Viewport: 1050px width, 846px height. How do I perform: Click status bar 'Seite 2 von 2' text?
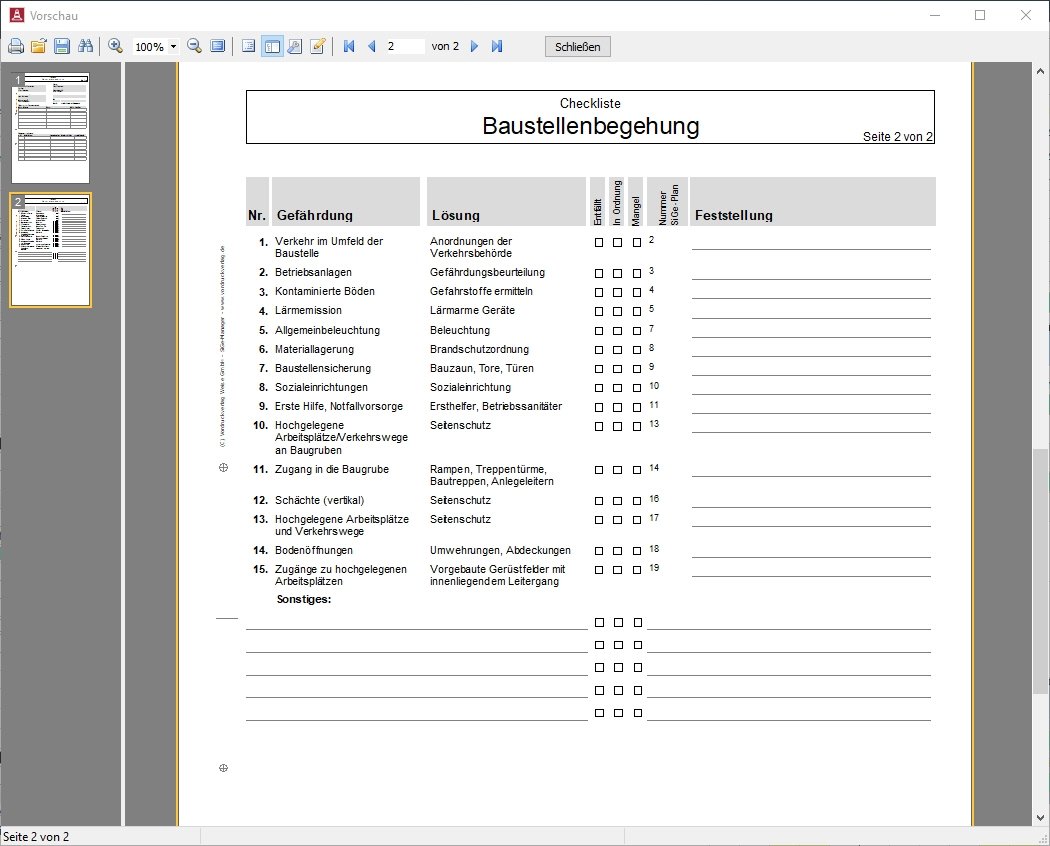point(35,837)
